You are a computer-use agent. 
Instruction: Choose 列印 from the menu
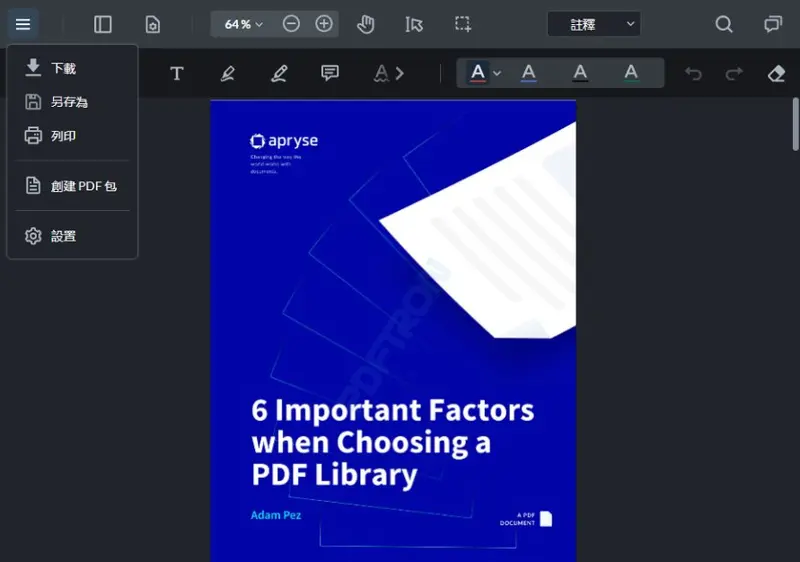click(x=72, y=136)
